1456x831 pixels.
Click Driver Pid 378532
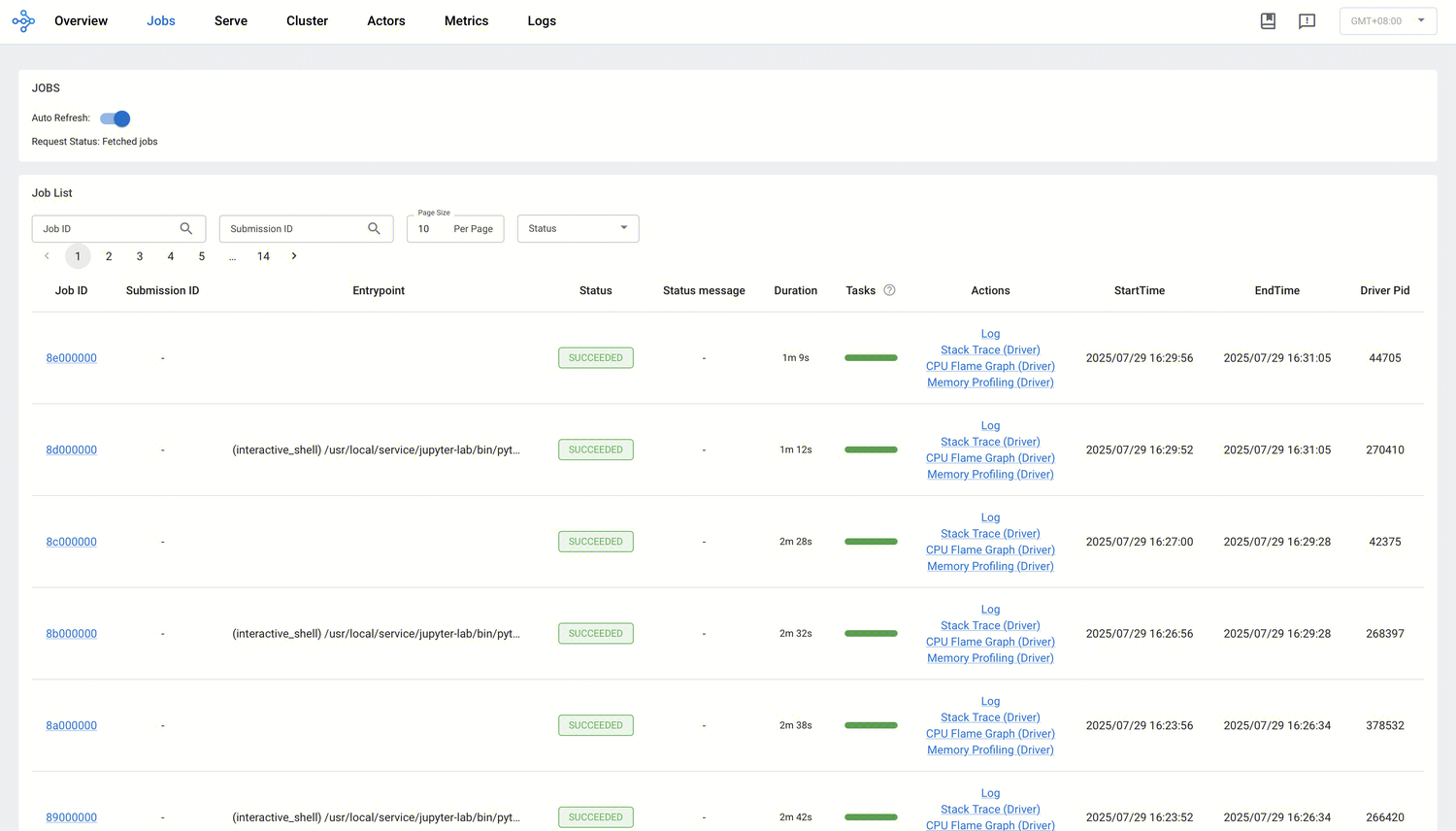1385,725
